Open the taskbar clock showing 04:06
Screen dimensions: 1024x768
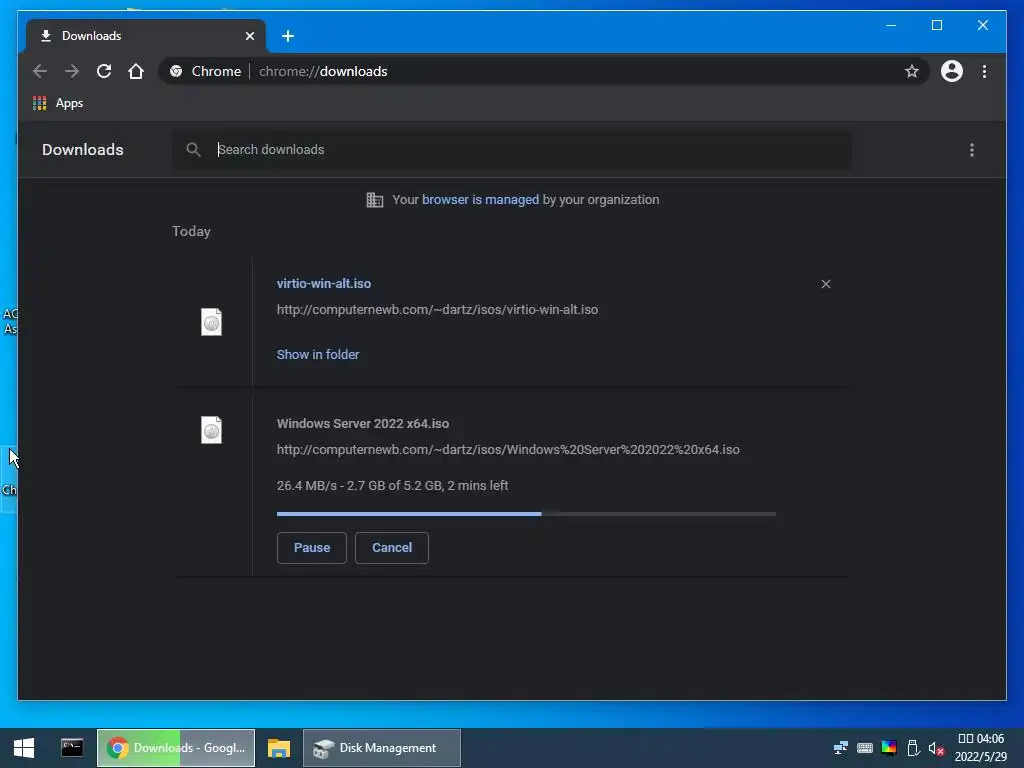981,748
